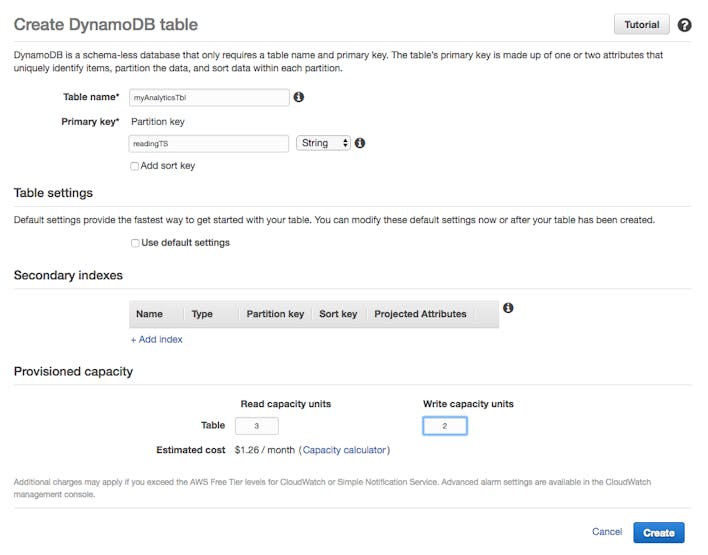Viewport: 708px width, 555px height.
Task: Focus the Partition key readingTS field
Action: click(x=209, y=144)
